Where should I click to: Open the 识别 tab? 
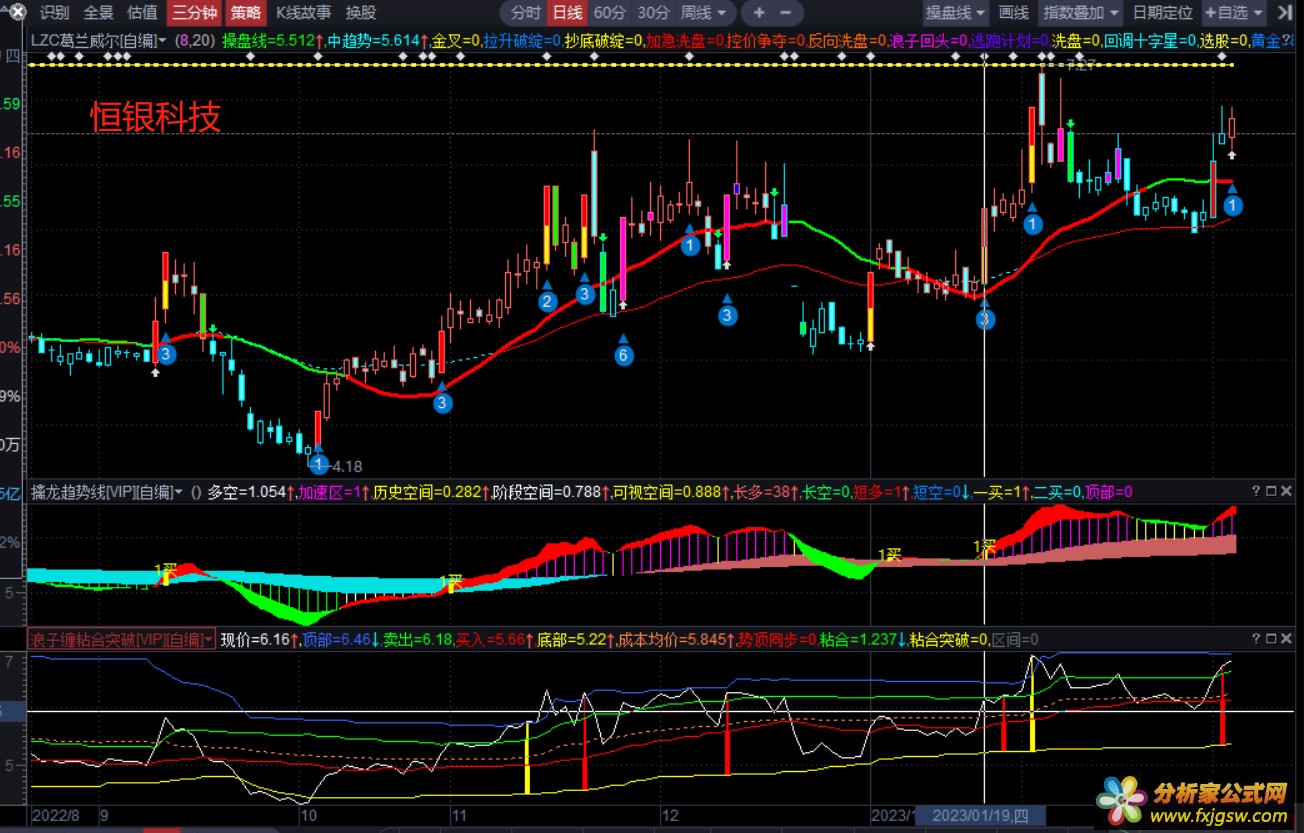[x=55, y=13]
